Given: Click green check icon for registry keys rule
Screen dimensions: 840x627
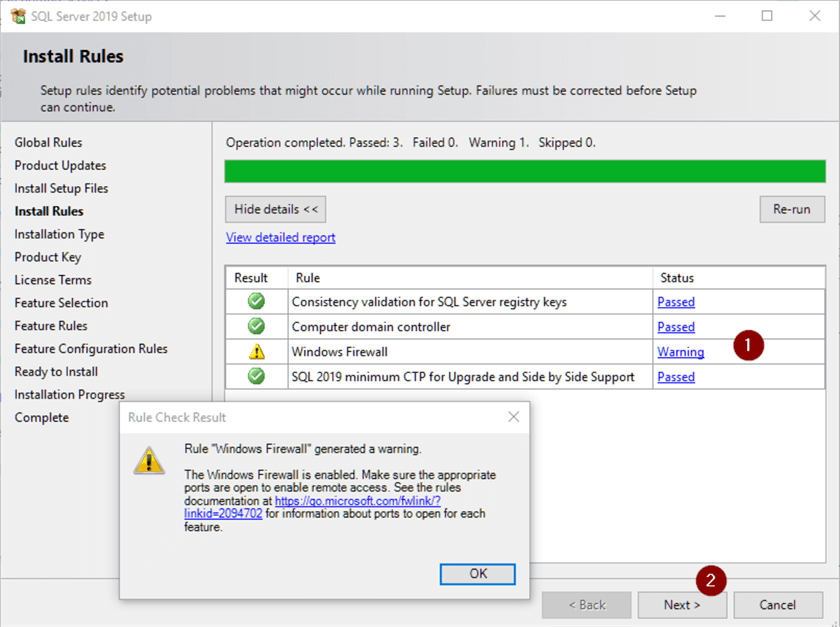Looking at the screenshot, I should (256, 301).
